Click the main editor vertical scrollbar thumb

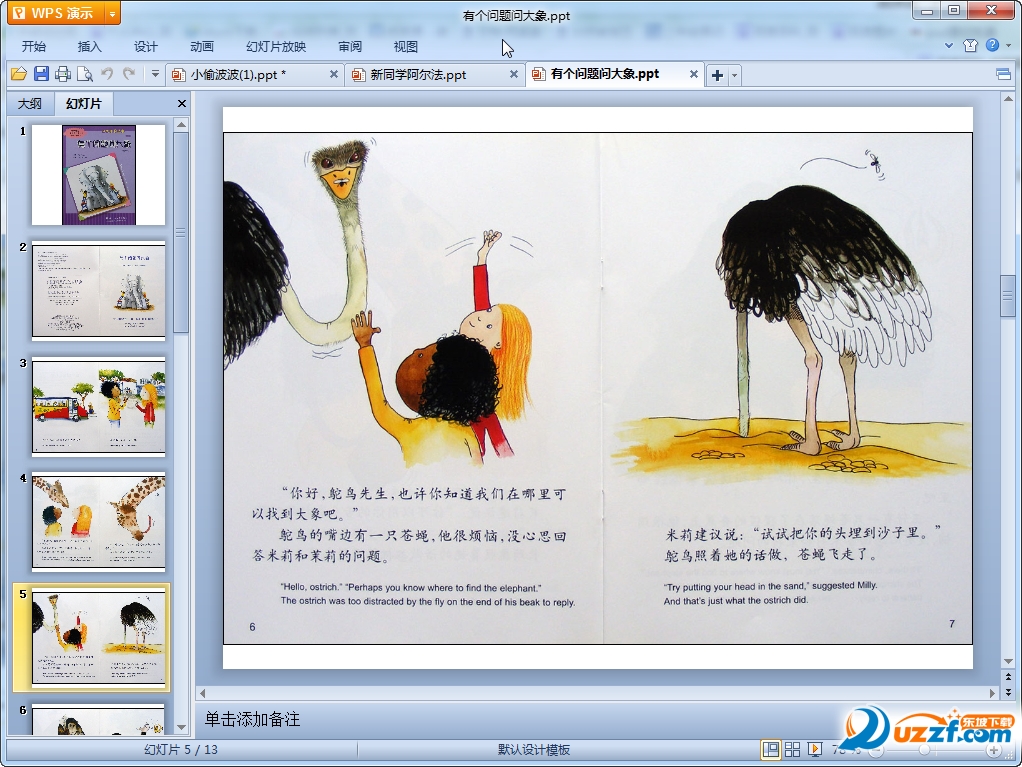click(x=1008, y=296)
